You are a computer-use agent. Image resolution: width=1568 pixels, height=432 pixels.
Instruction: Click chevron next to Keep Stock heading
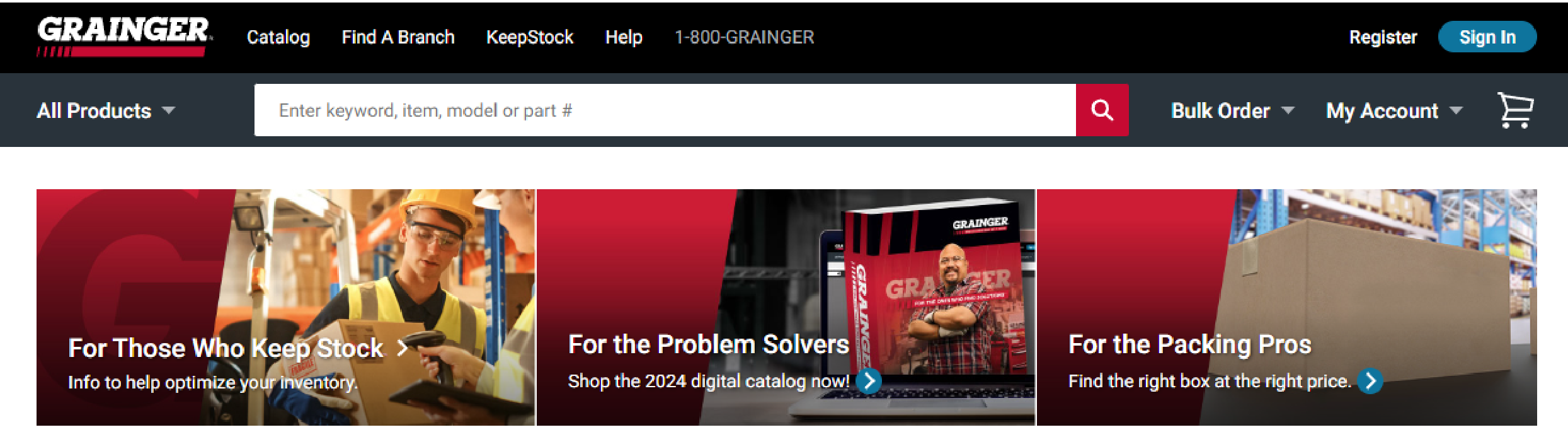click(402, 348)
